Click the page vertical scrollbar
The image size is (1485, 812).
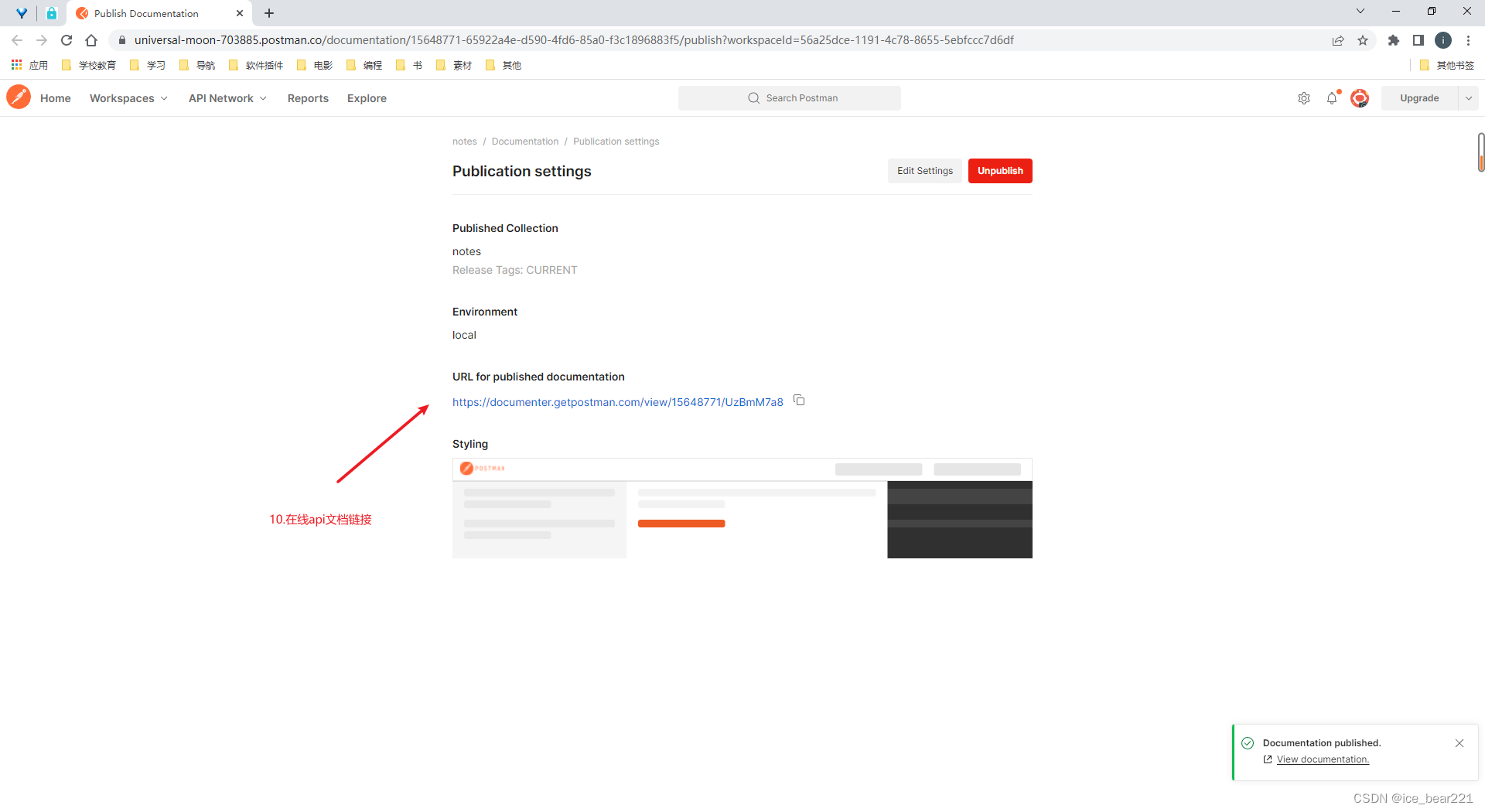click(1481, 152)
